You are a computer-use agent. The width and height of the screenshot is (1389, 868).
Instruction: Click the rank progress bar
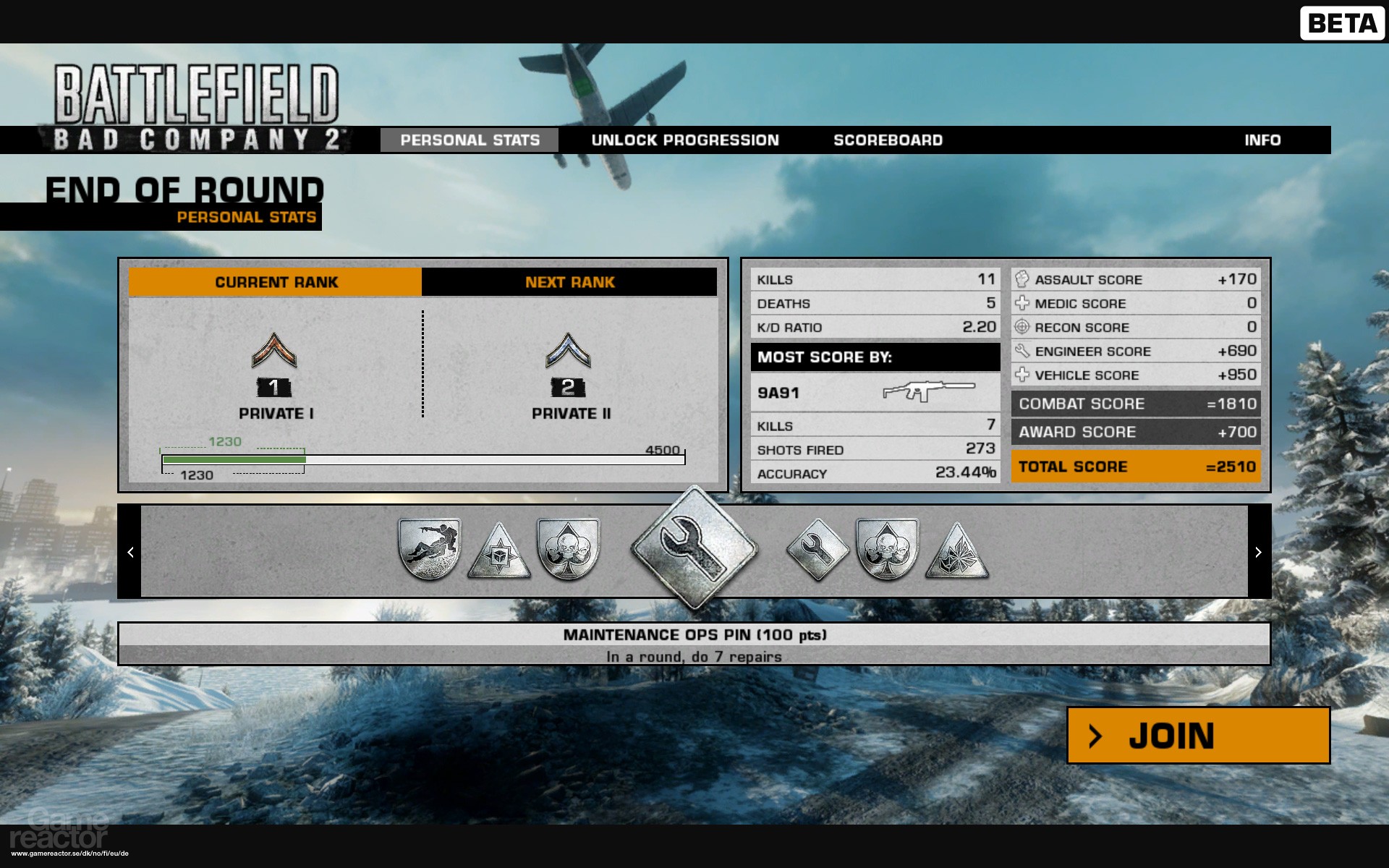point(422,459)
